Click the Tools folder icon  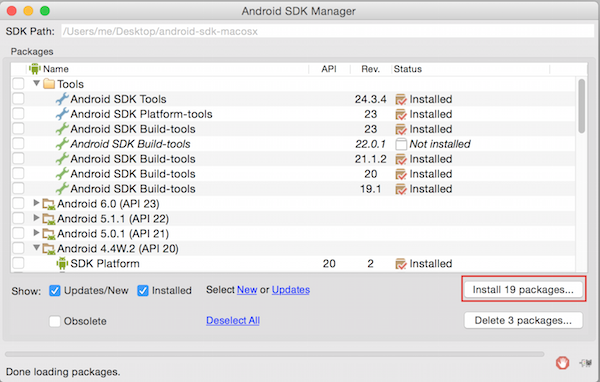[49, 84]
